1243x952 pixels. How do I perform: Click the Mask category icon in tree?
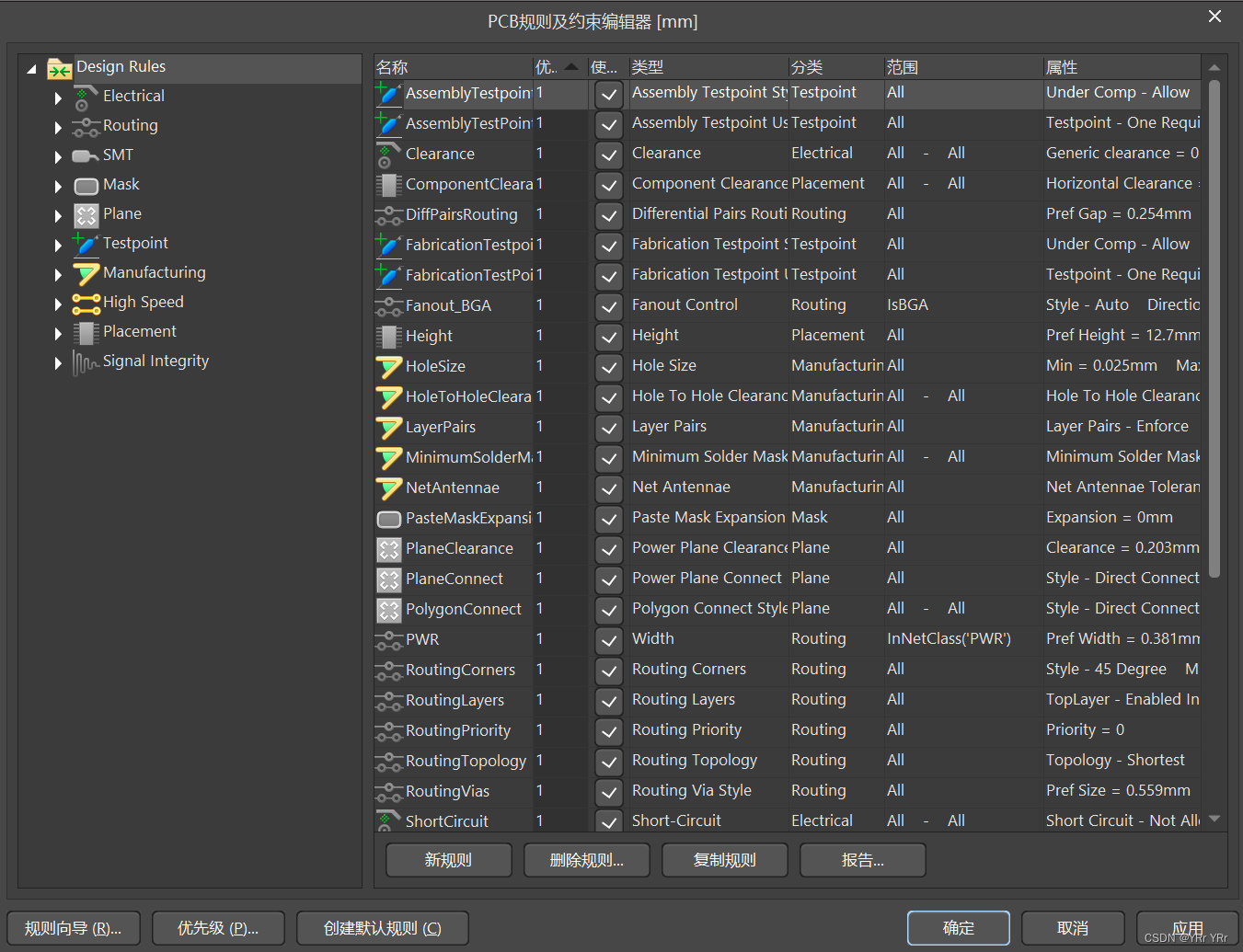pyautogui.click(x=86, y=186)
